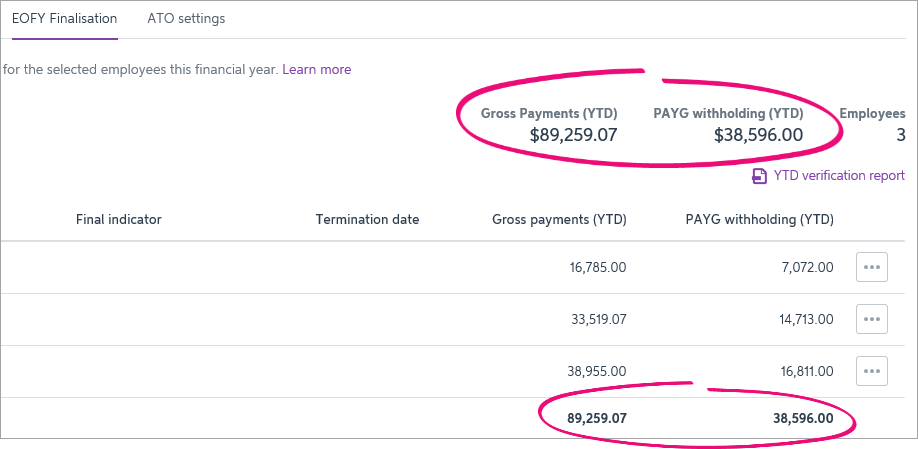Follow the Learn more link
This screenshot has width=918, height=449.
[316, 70]
